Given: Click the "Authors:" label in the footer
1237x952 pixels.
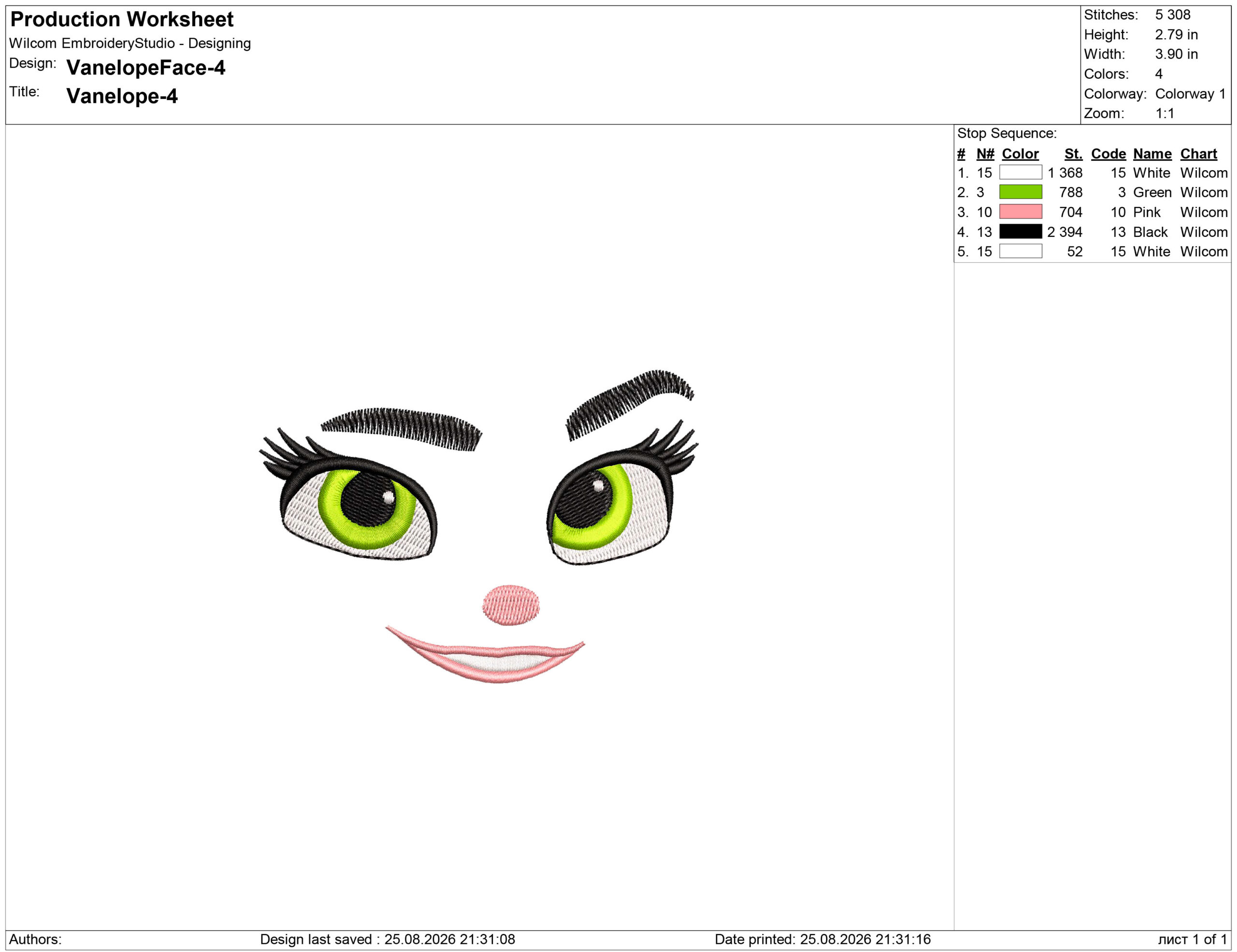Looking at the screenshot, I should pos(35,939).
